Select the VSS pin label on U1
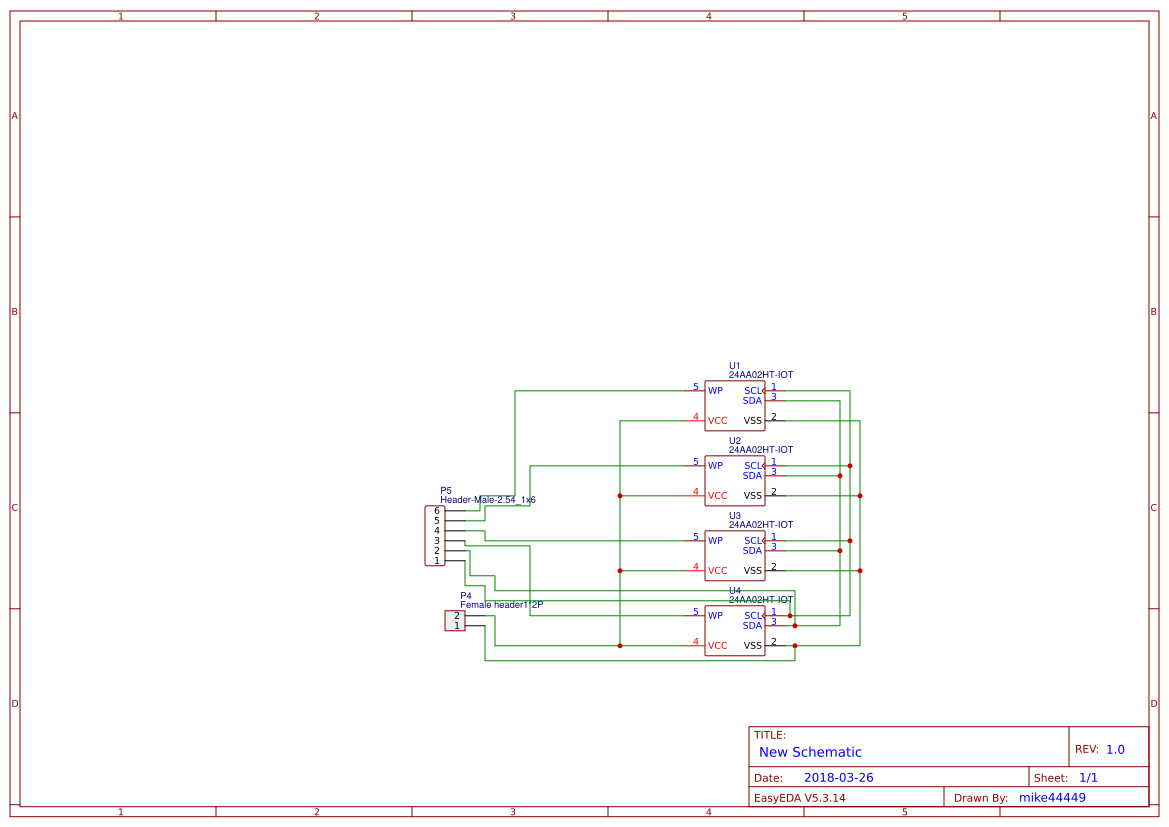This screenshot has height=827, width=1169. pos(753,421)
